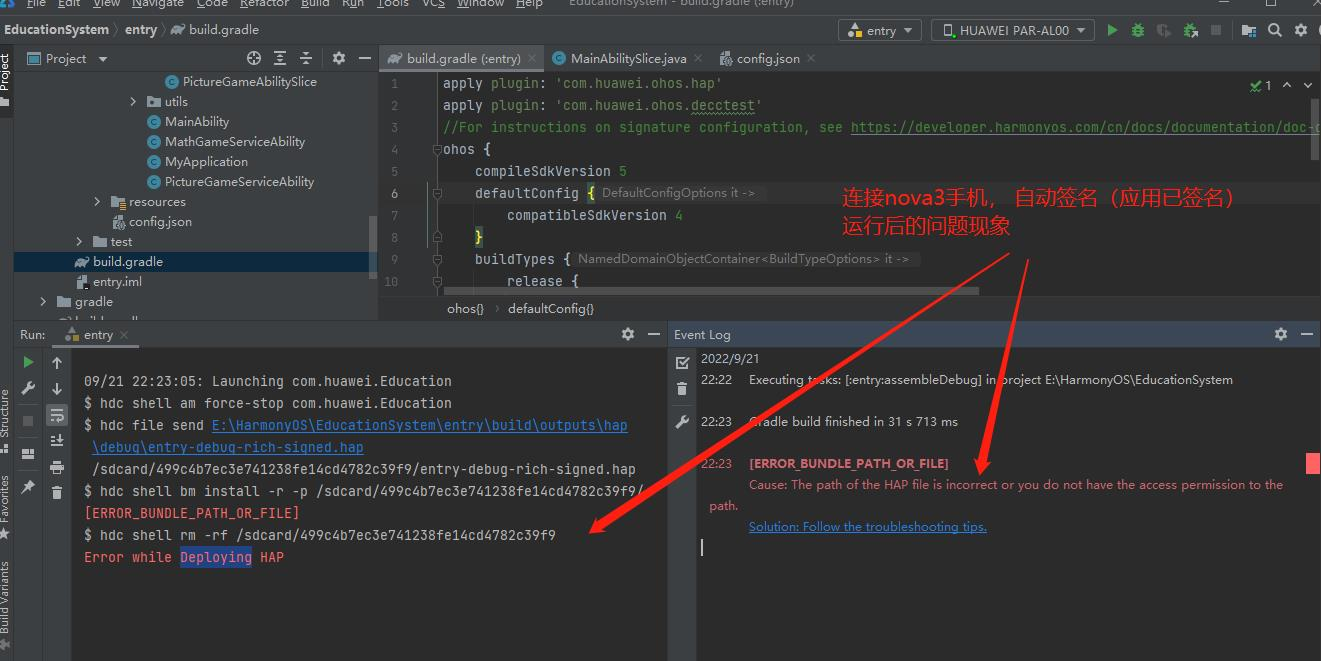The image size is (1321, 661).
Task: Select the defaultConfig{} breadcrumb under the editor
Action: 550,309
